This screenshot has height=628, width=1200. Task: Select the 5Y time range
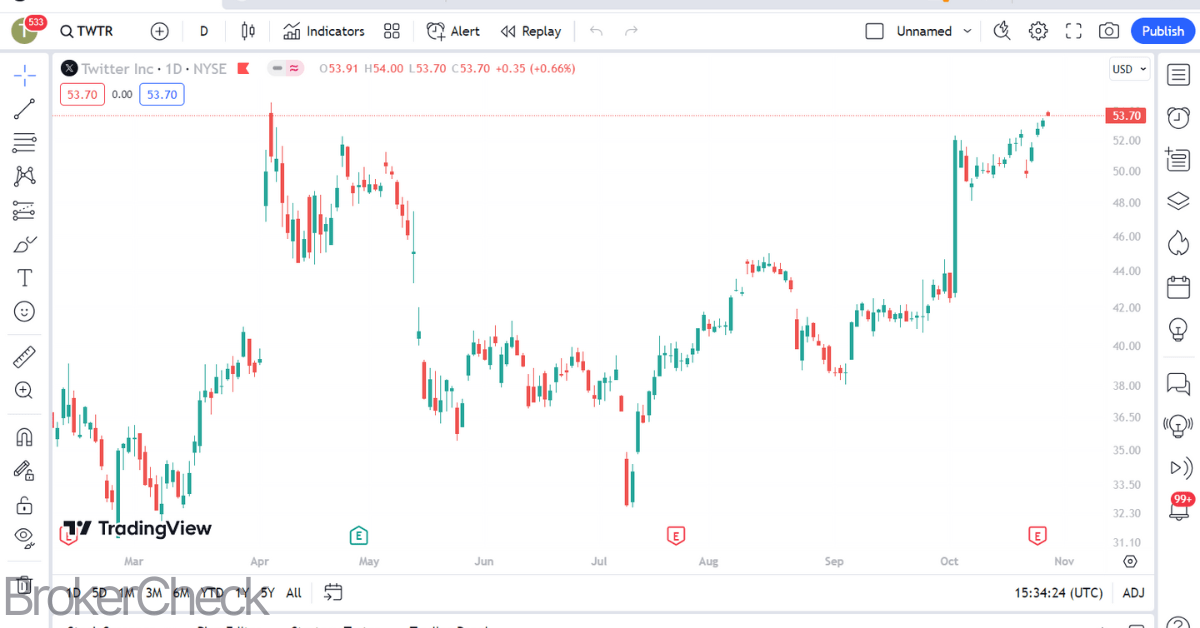267,593
